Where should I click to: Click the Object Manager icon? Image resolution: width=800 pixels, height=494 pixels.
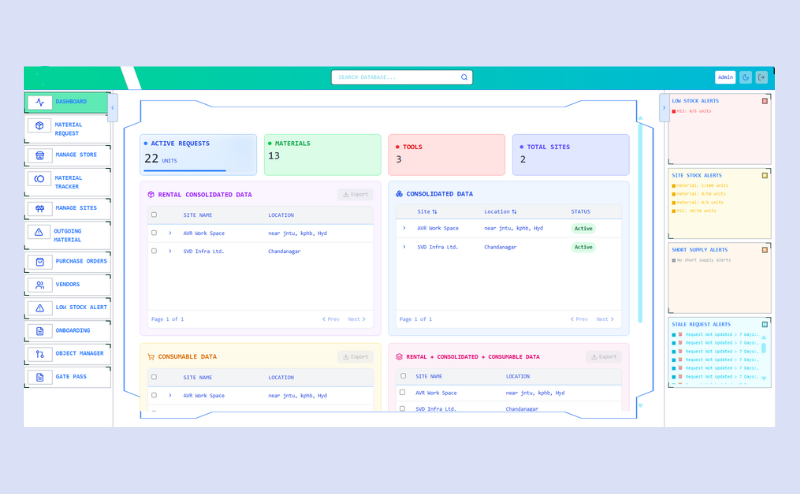point(40,354)
